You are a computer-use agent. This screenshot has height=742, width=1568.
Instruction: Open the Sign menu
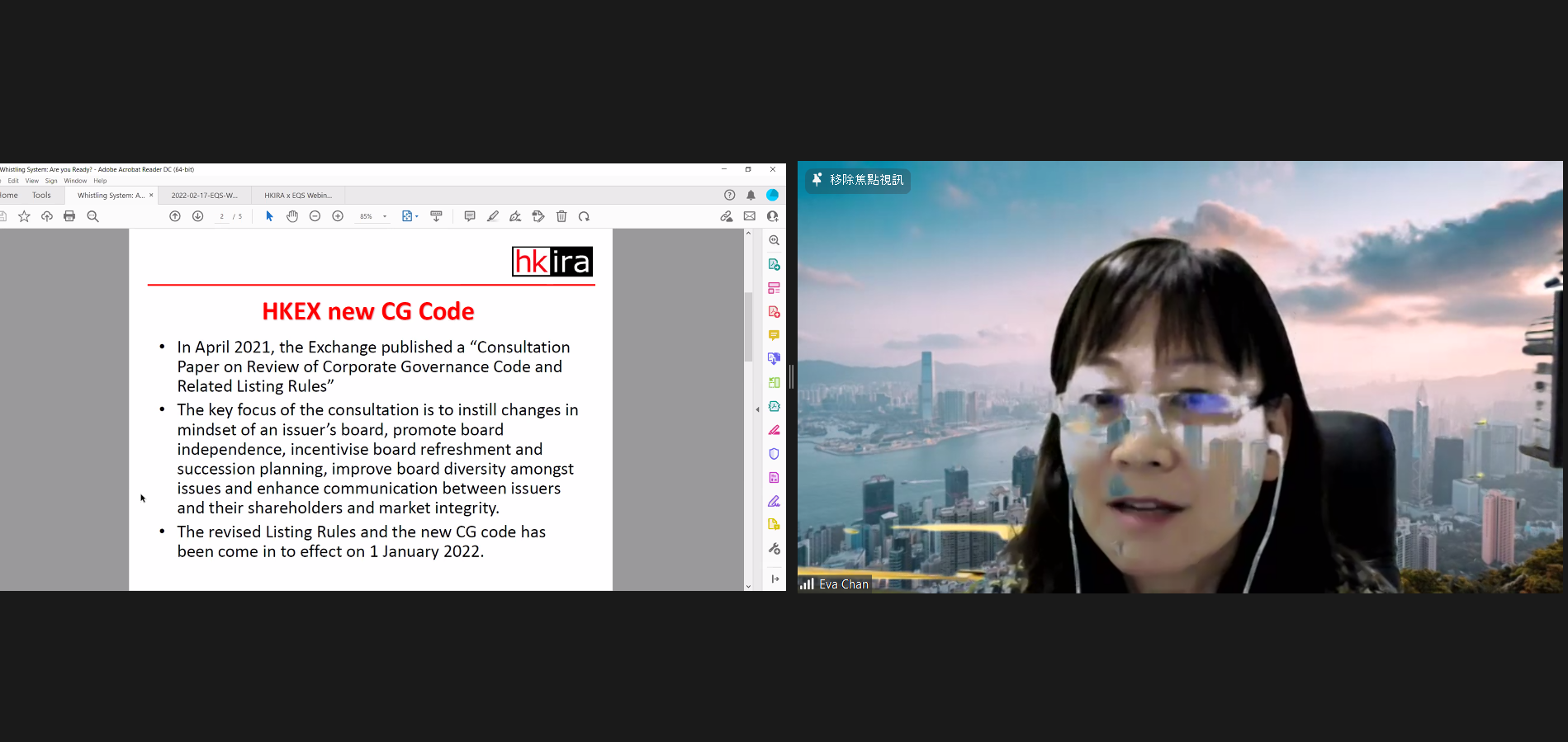tap(51, 181)
